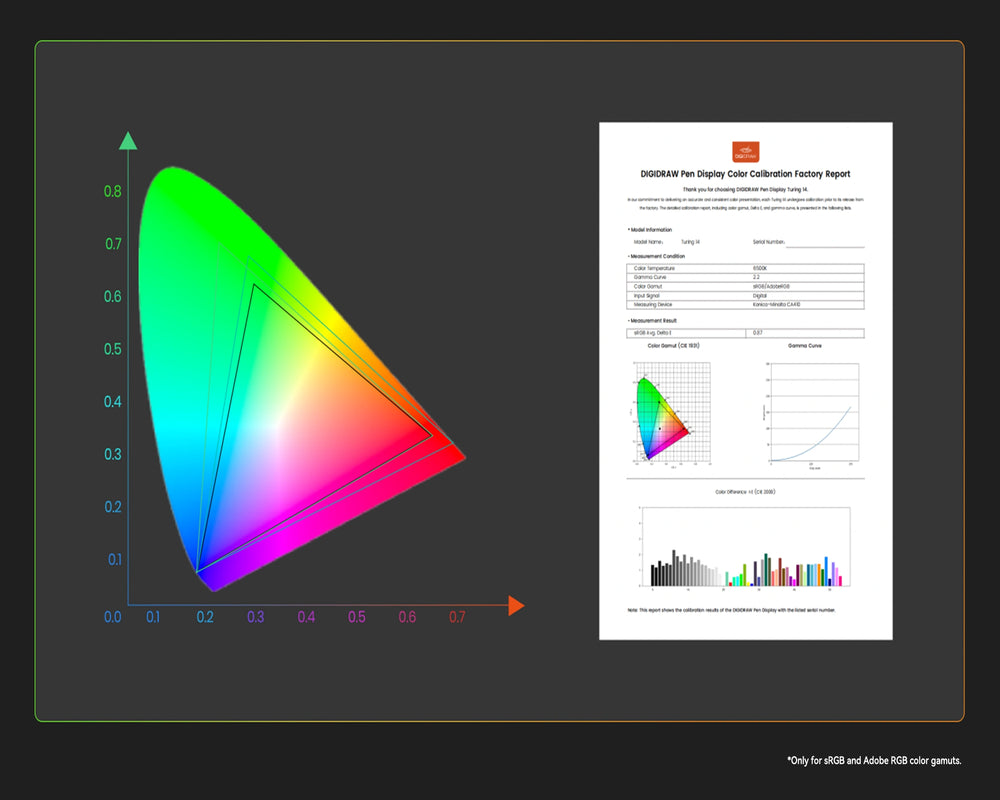This screenshot has height=800, width=1000.
Task: Click "Thank you for choosing DIGIDRAW Pen Display Turing 14" line
Action: coord(745,189)
